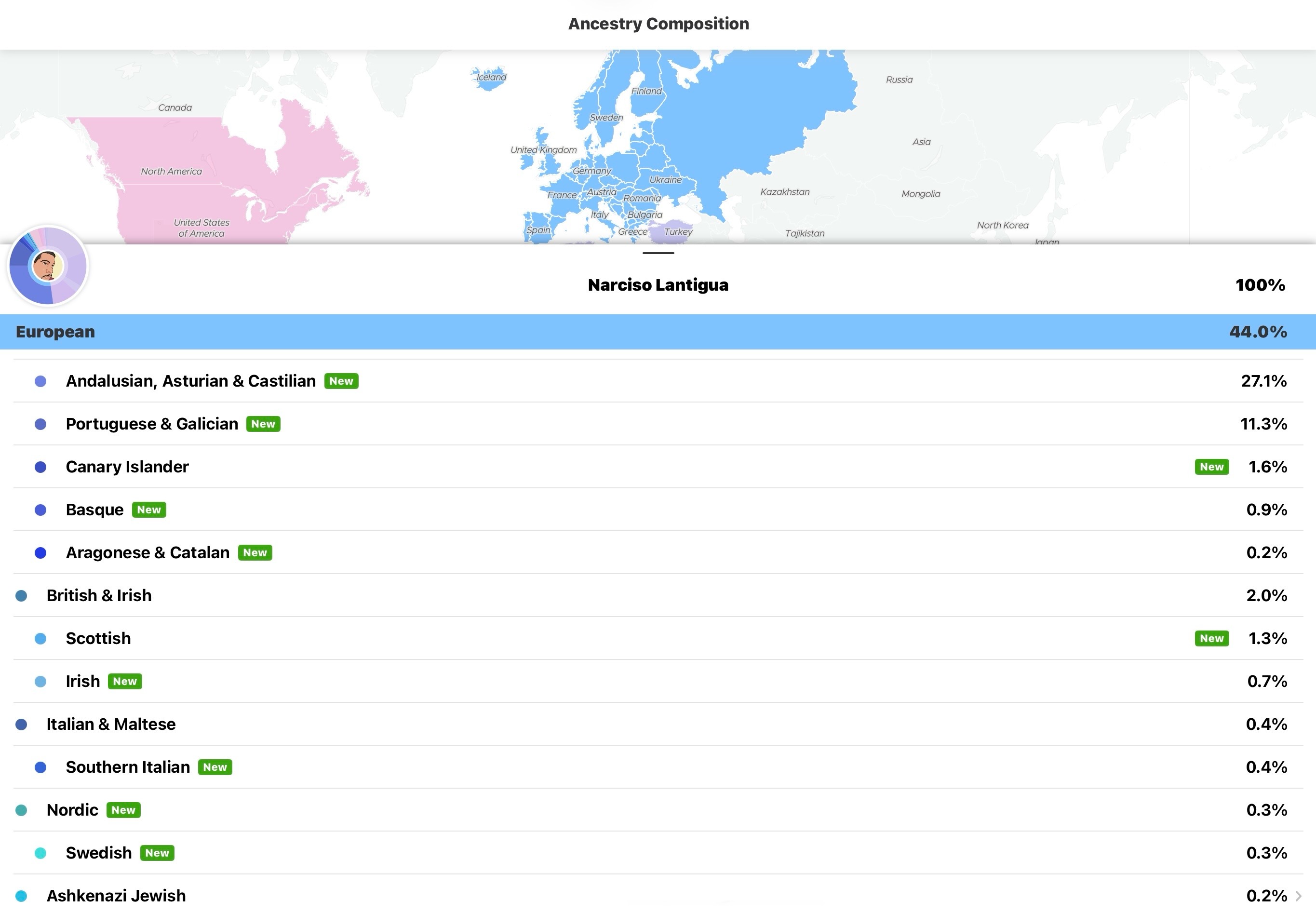
Task: Select the Italian & Maltese category row
Action: (111, 724)
